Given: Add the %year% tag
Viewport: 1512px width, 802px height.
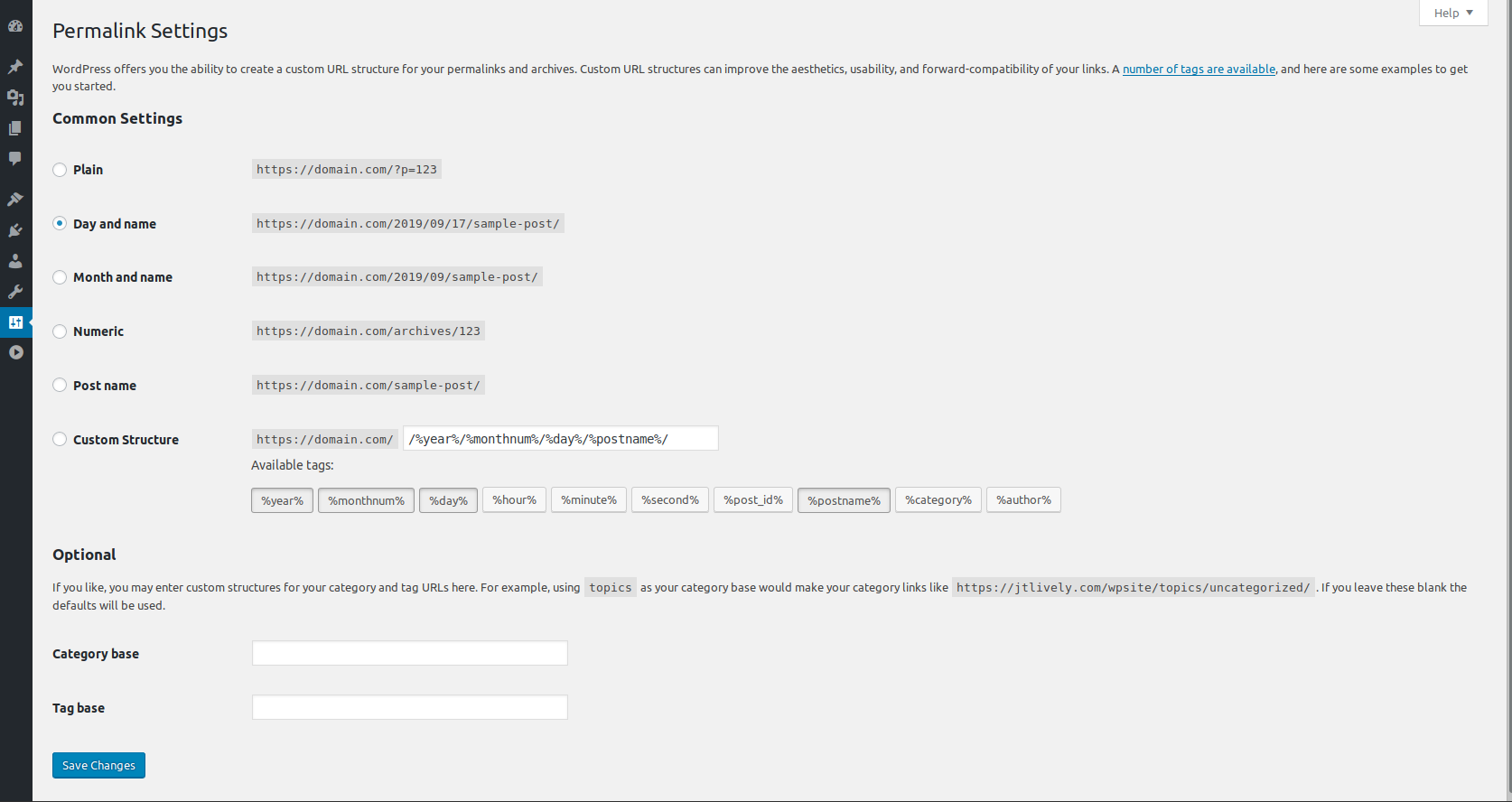Looking at the screenshot, I should [x=283, y=500].
